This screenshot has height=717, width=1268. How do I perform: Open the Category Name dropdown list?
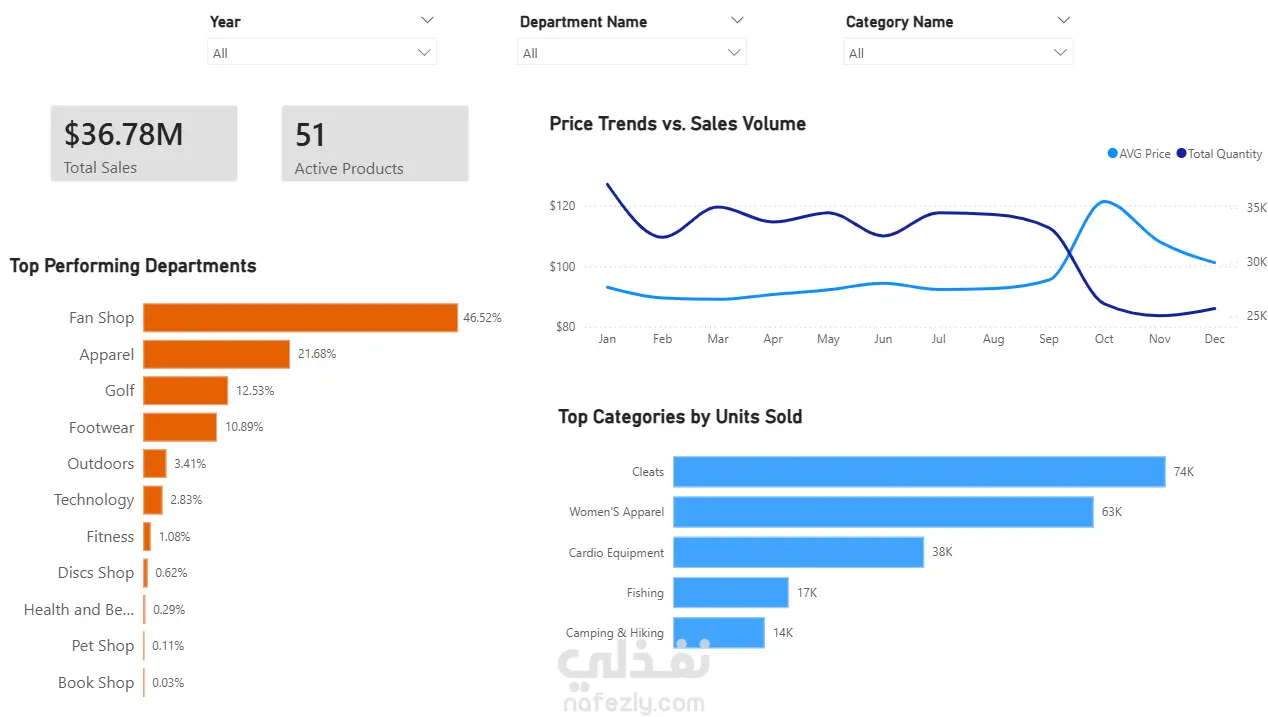point(958,53)
